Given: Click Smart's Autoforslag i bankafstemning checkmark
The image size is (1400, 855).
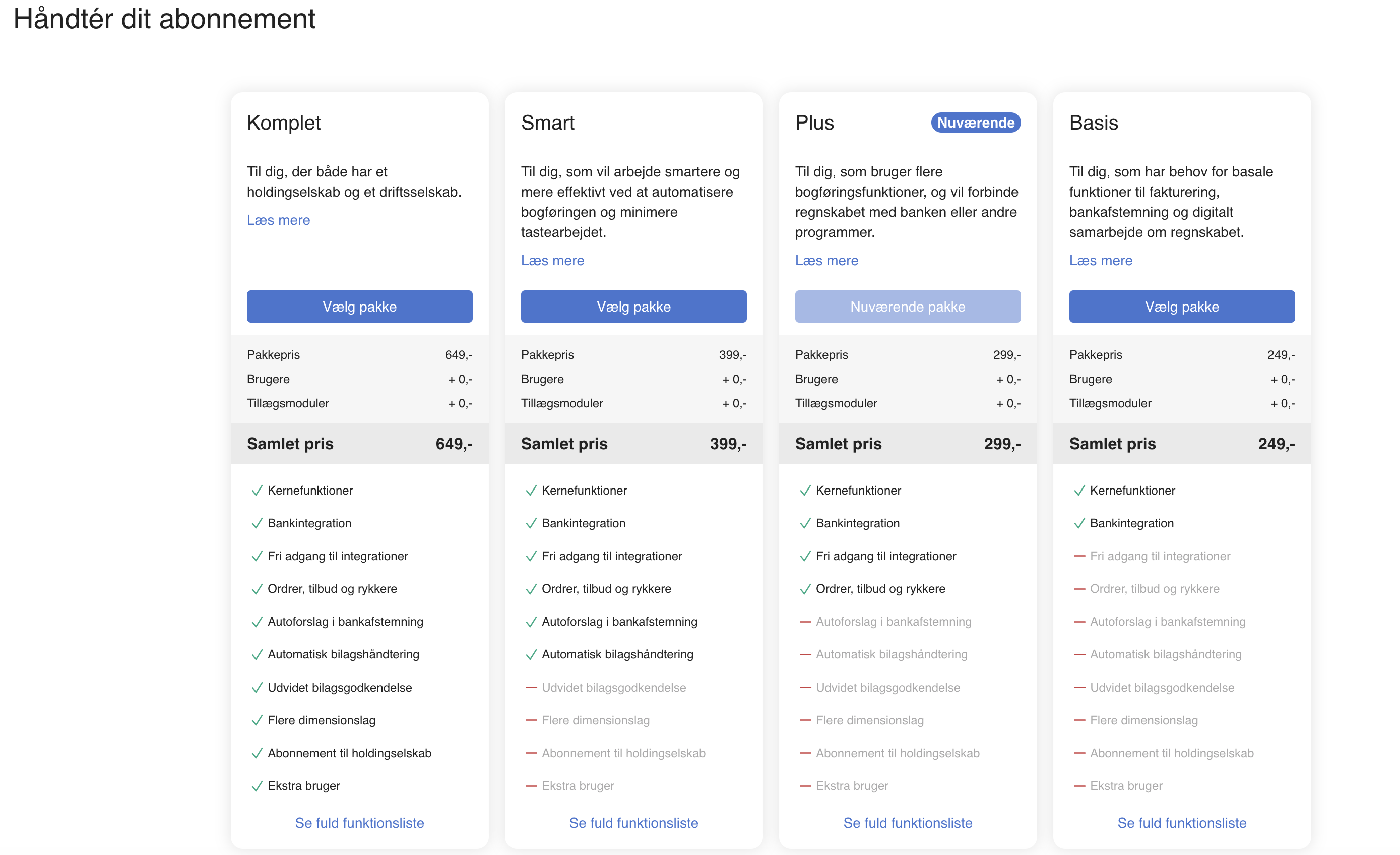Looking at the screenshot, I should click(x=531, y=622).
